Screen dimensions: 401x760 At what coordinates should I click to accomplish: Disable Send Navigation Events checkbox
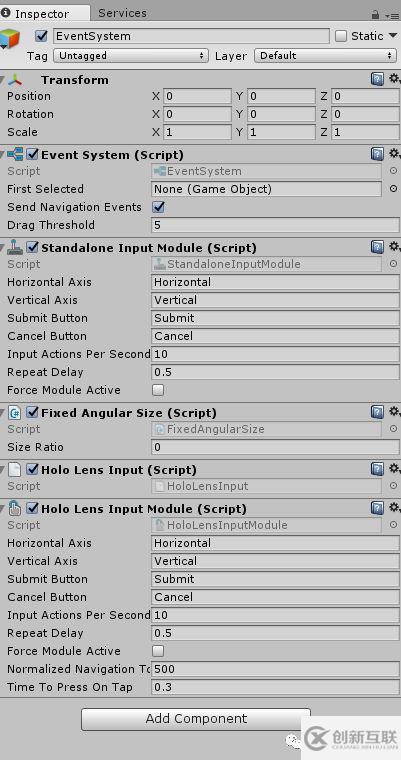click(x=158, y=207)
